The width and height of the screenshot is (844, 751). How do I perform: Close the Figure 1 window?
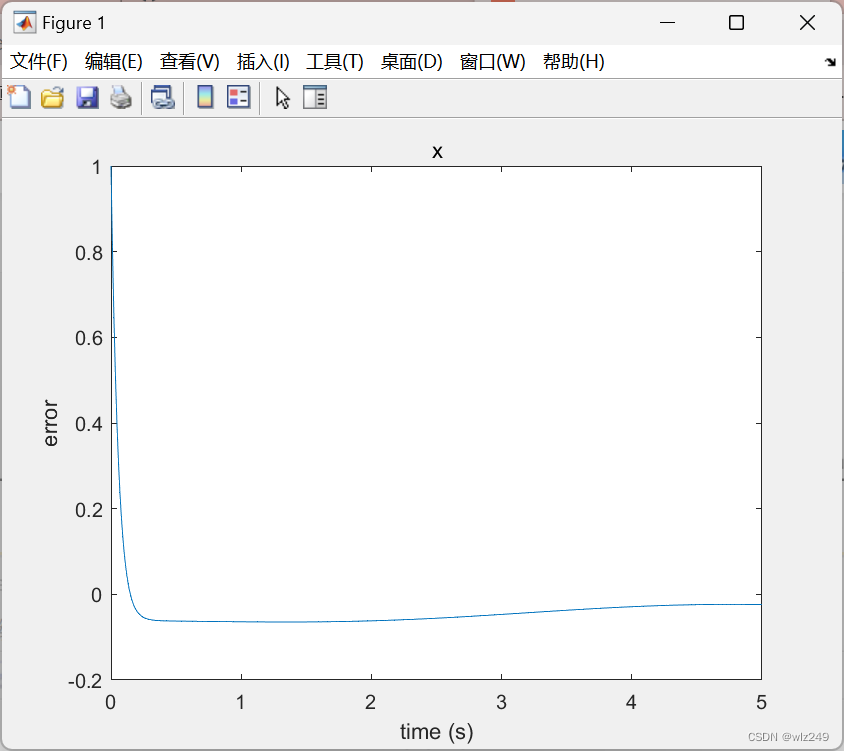807,23
